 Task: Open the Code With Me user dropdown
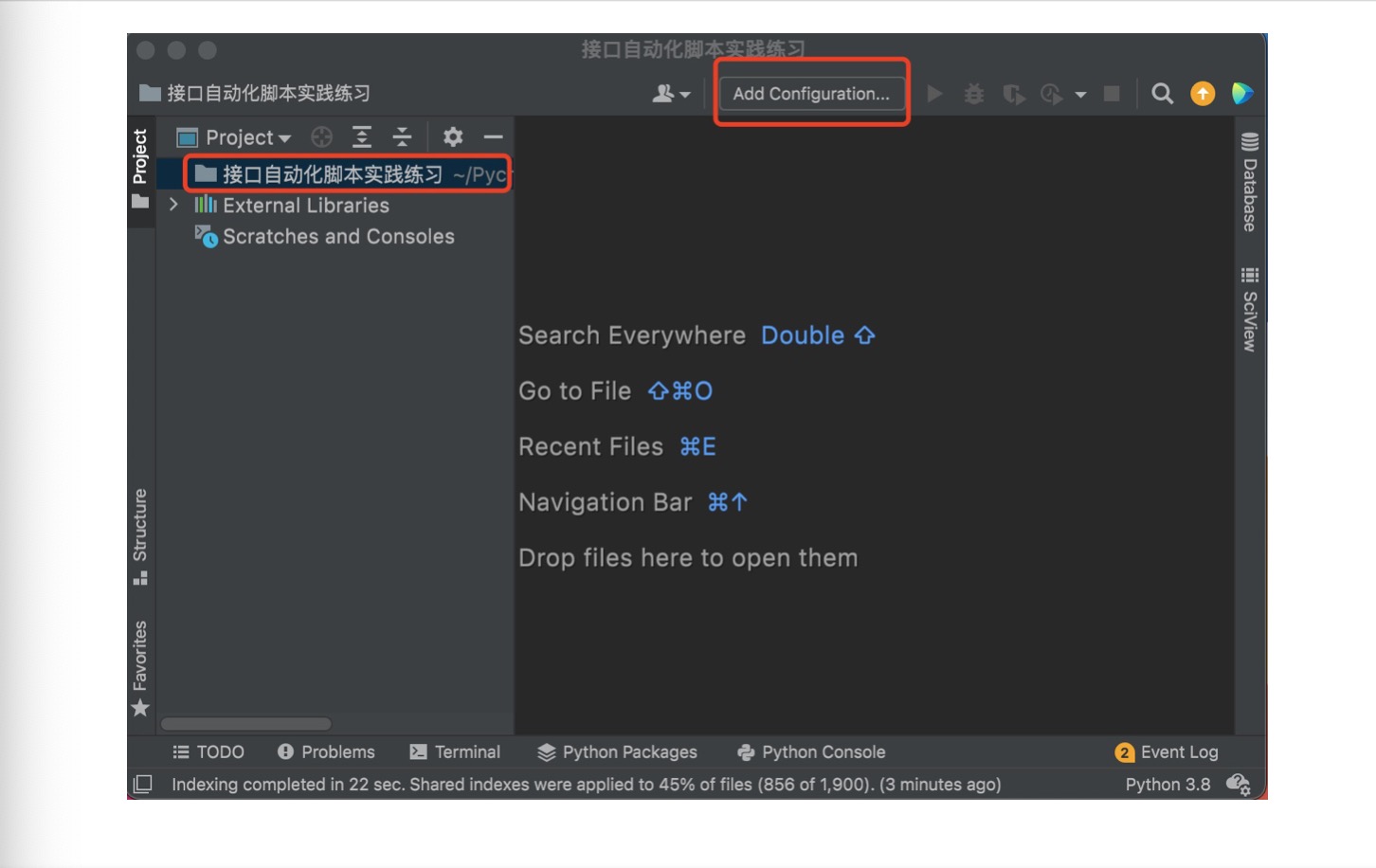coord(671,94)
